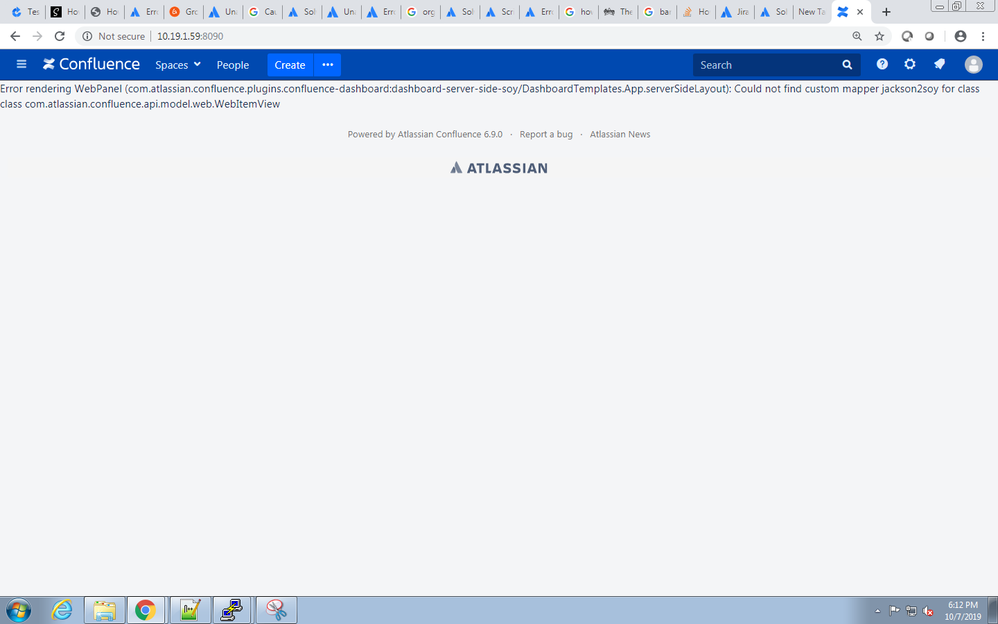Launch Internet Explorer from taskbar
This screenshot has height=624, width=998.
[x=62, y=610]
